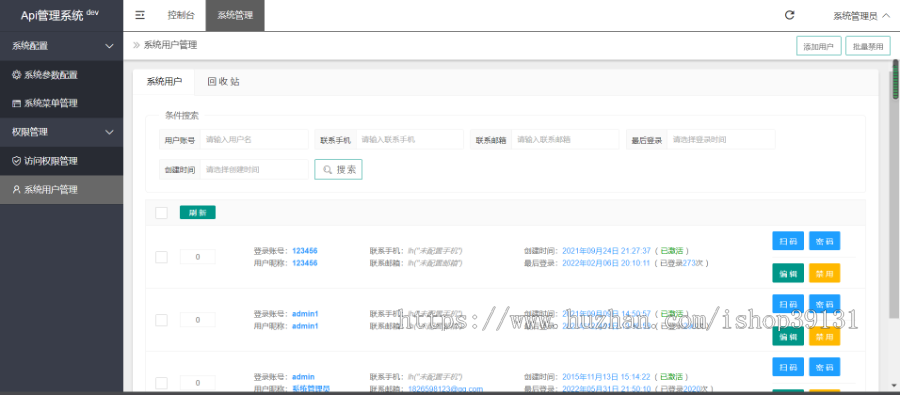Select 系统用户管理 in the sidebar
900x395 pixels.
click(x=61, y=189)
